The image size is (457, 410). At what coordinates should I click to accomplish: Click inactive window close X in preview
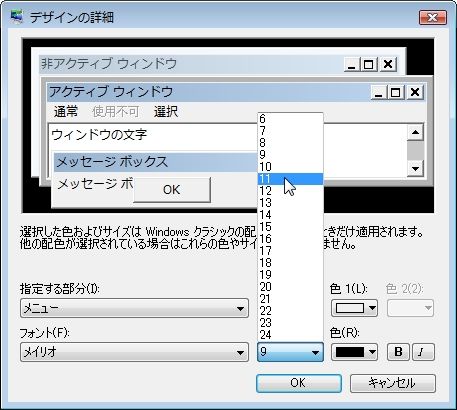click(x=388, y=64)
